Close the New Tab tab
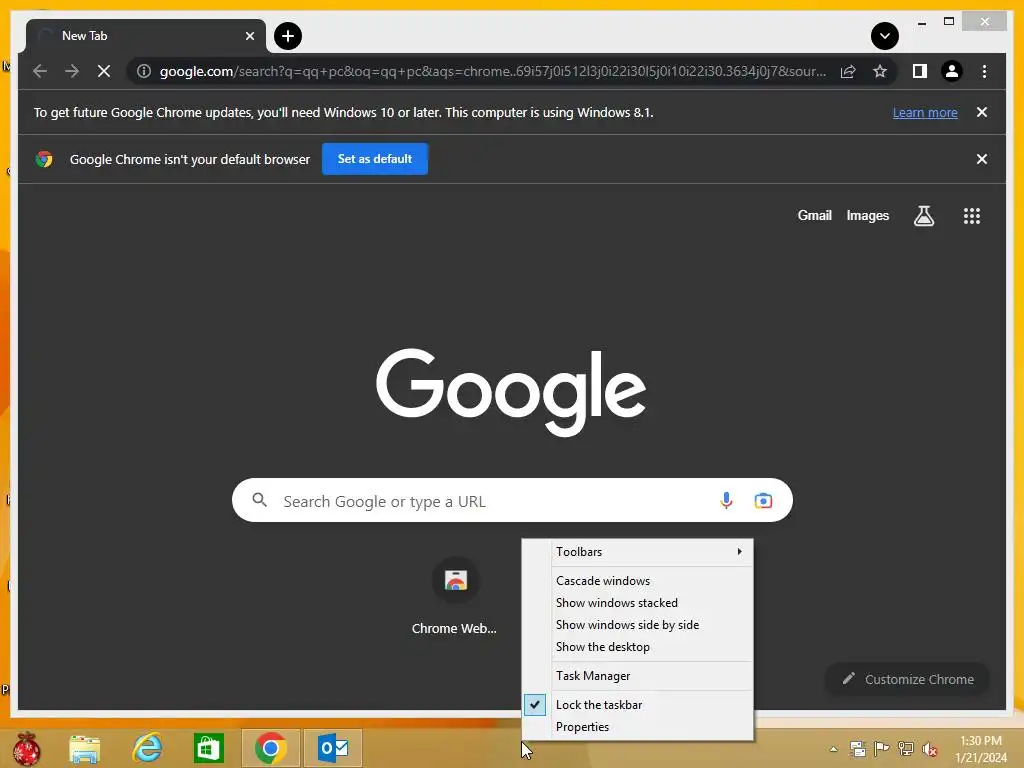The image size is (1024, 768). [249, 36]
